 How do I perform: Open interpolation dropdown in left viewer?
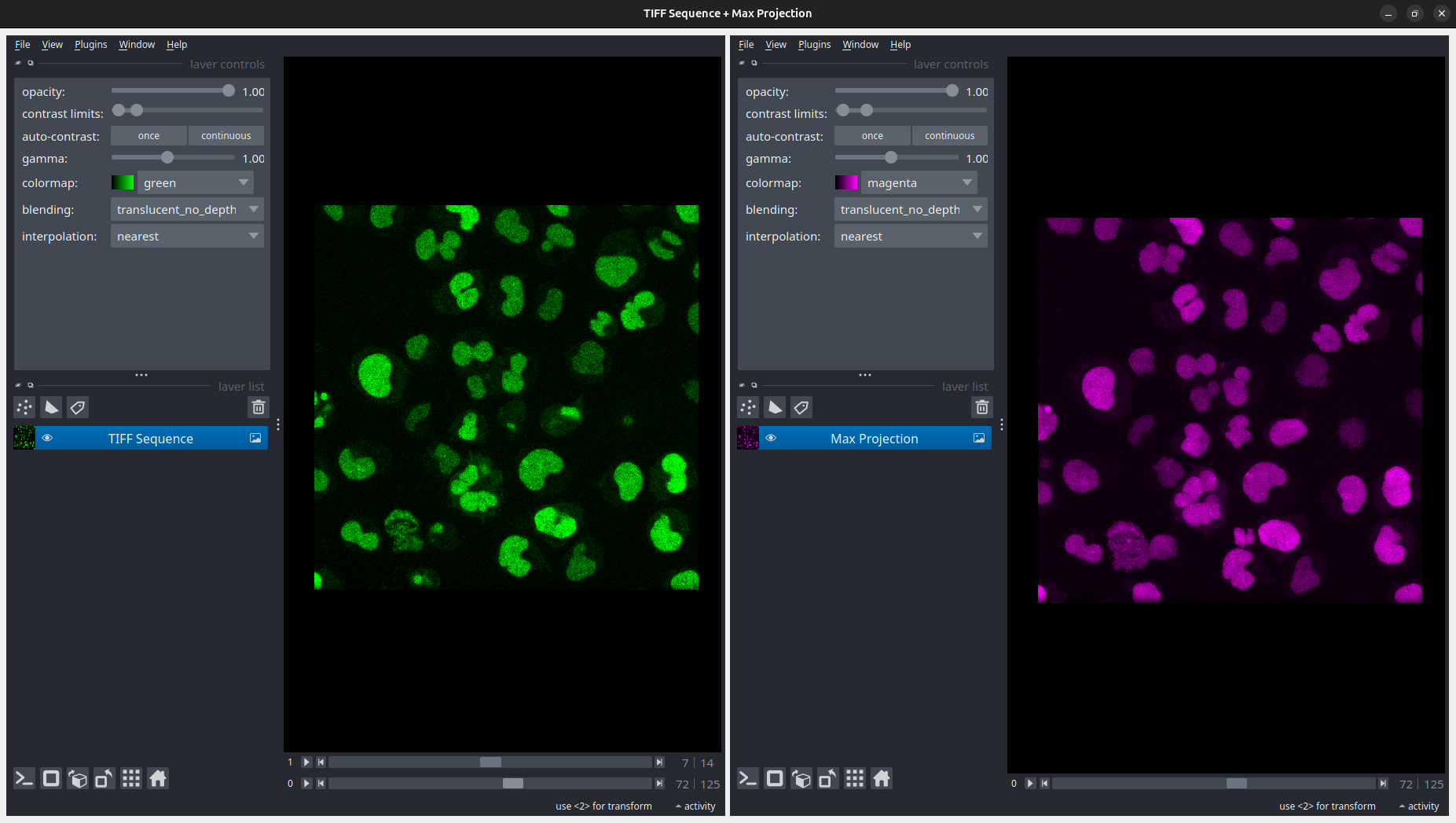click(187, 237)
